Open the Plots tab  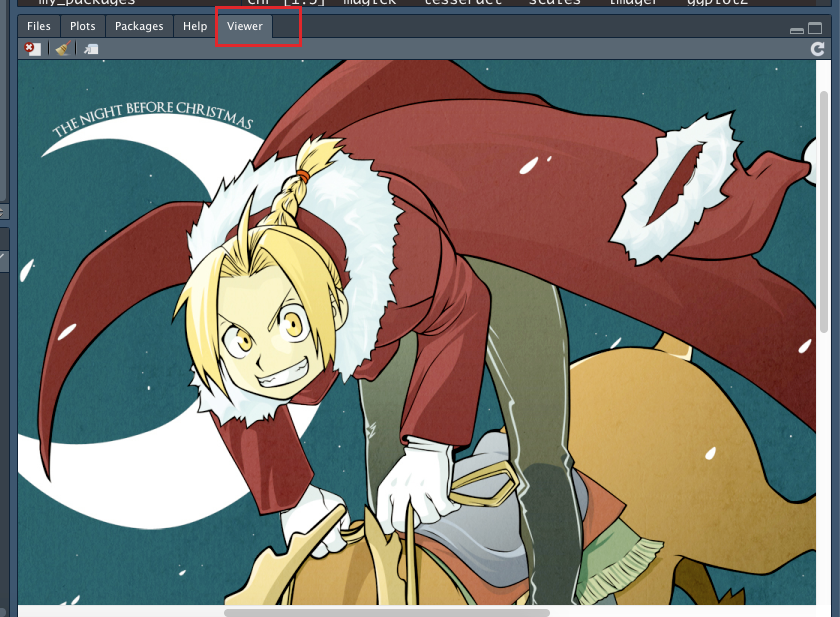pyautogui.click(x=82, y=26)
